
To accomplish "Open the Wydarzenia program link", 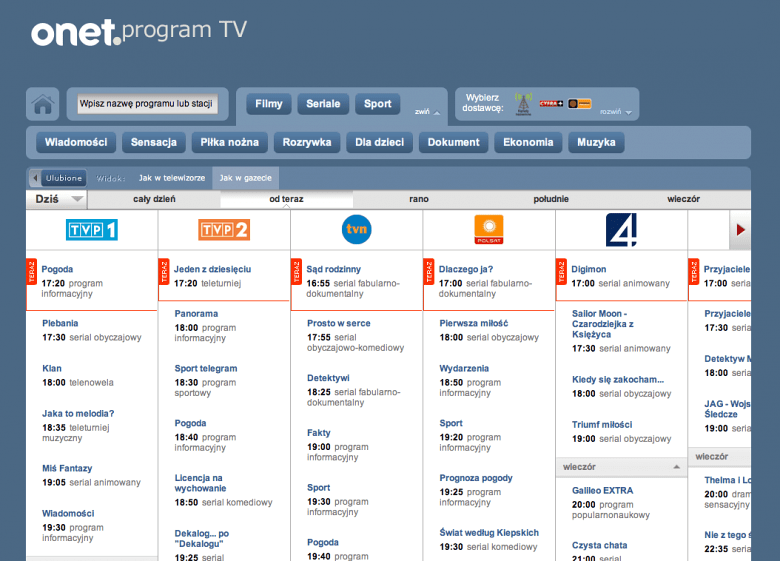I will click(x=464, y=369).
